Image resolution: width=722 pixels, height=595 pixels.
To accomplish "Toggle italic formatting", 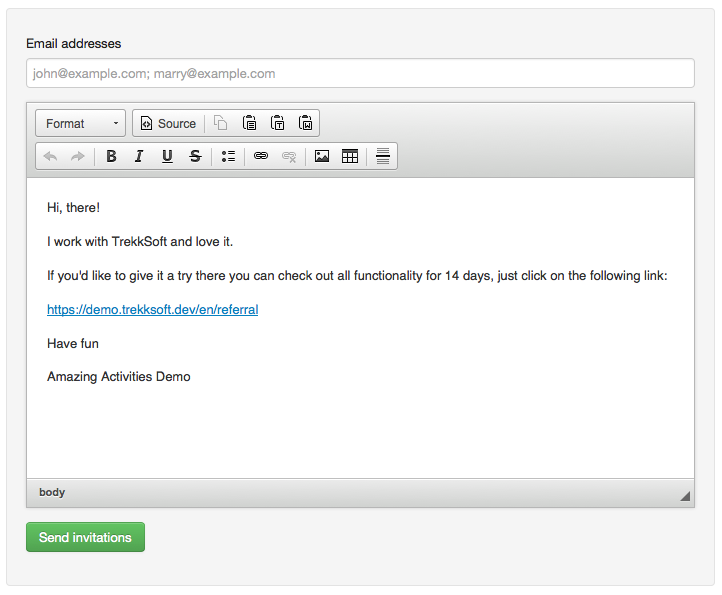I will (139, 156).
